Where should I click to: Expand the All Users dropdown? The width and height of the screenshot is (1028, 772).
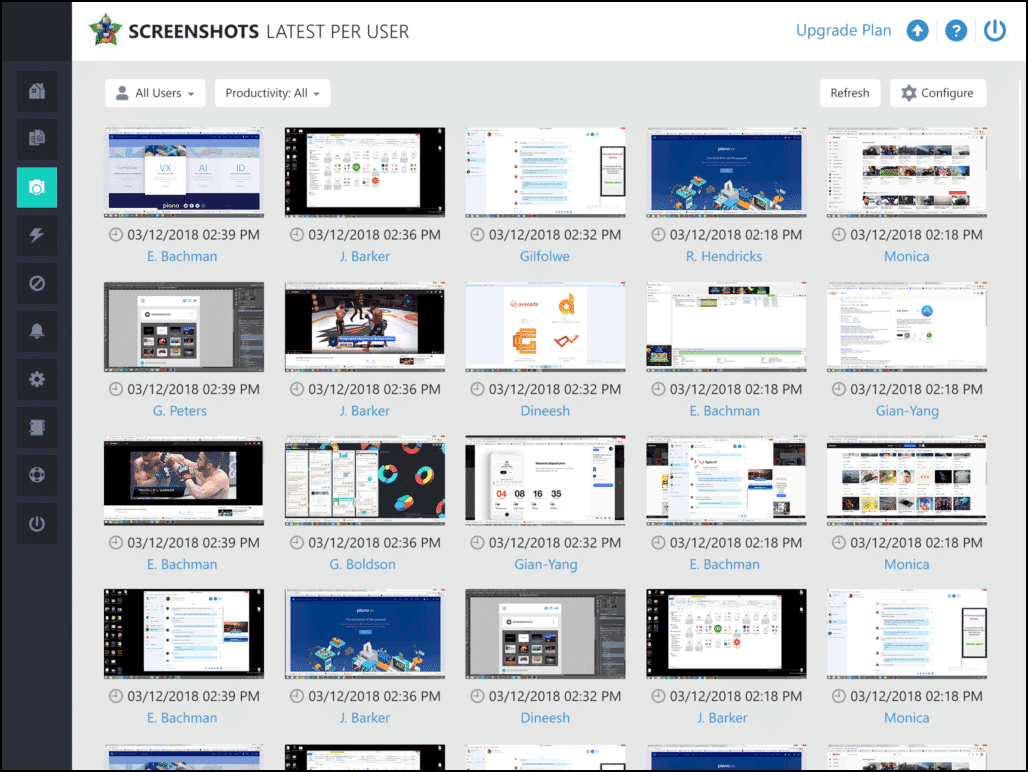click(155, 93)
